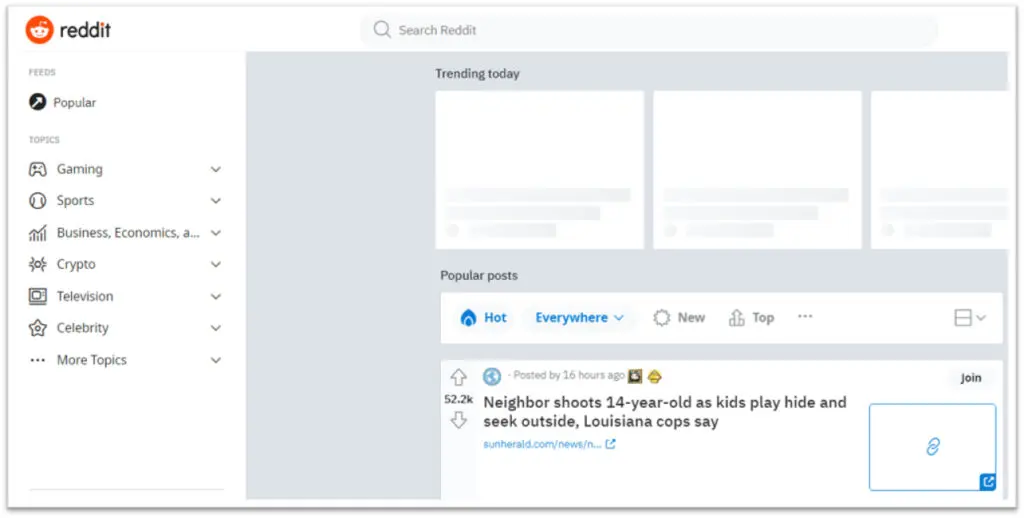Open the Celebrity topic

[82, 328]
